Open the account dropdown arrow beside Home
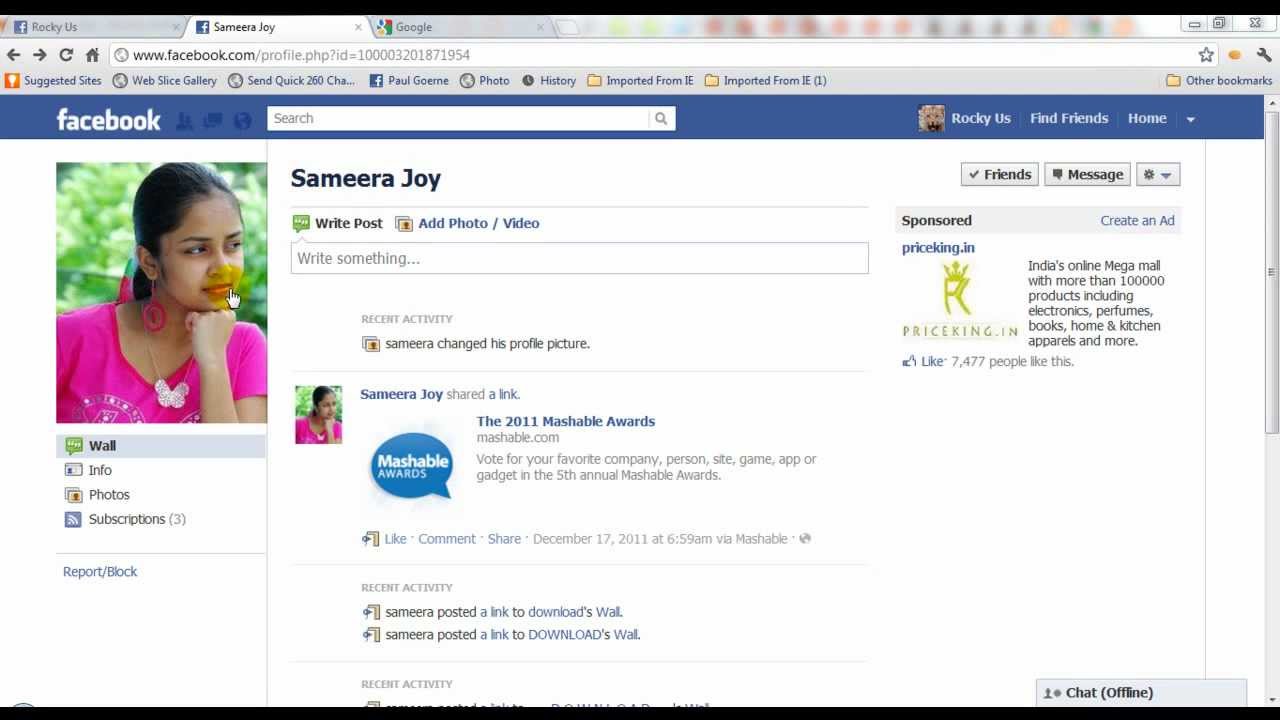 coord(1190,119)
